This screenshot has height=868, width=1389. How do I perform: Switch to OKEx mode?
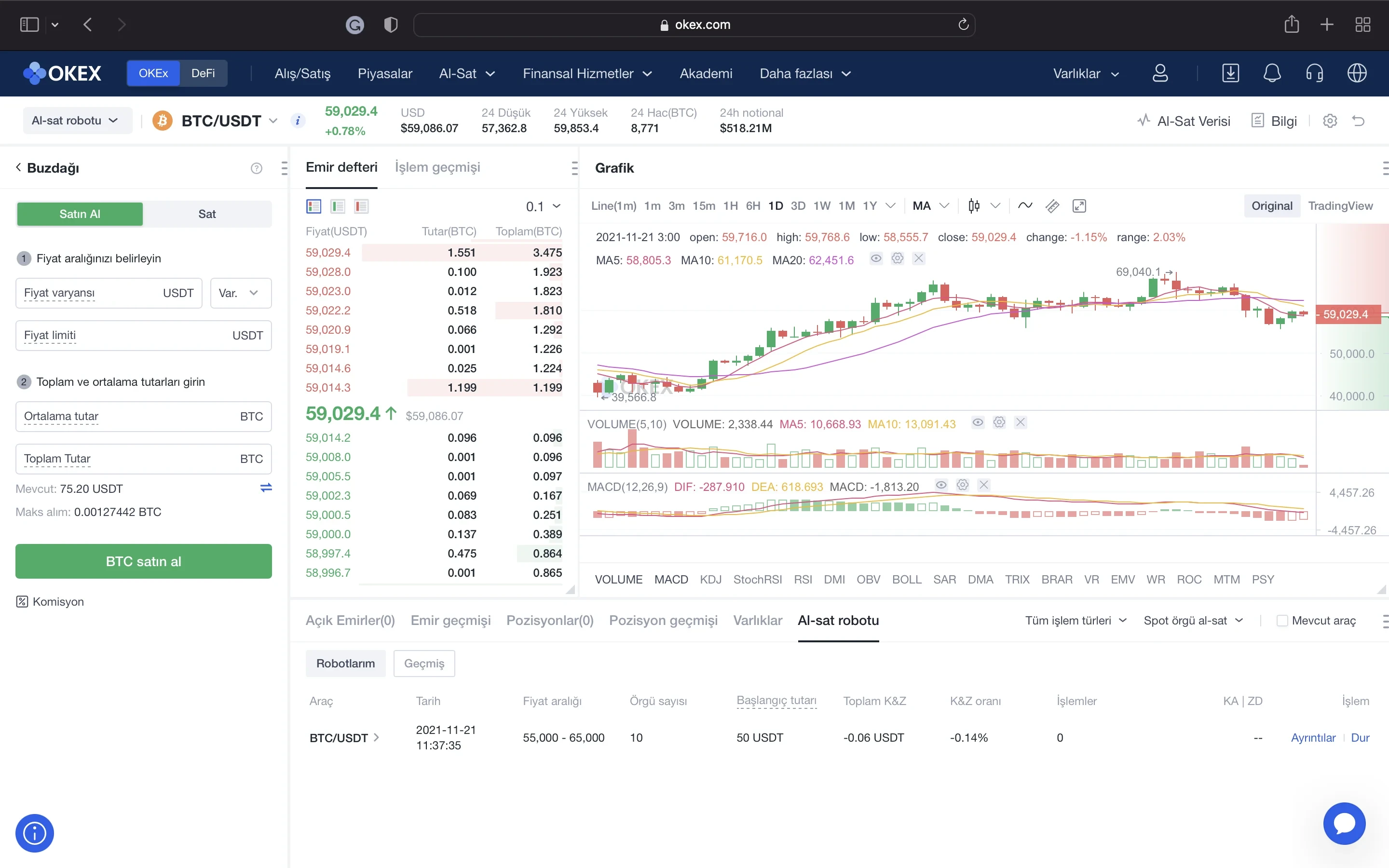click(x=153, y=73)
